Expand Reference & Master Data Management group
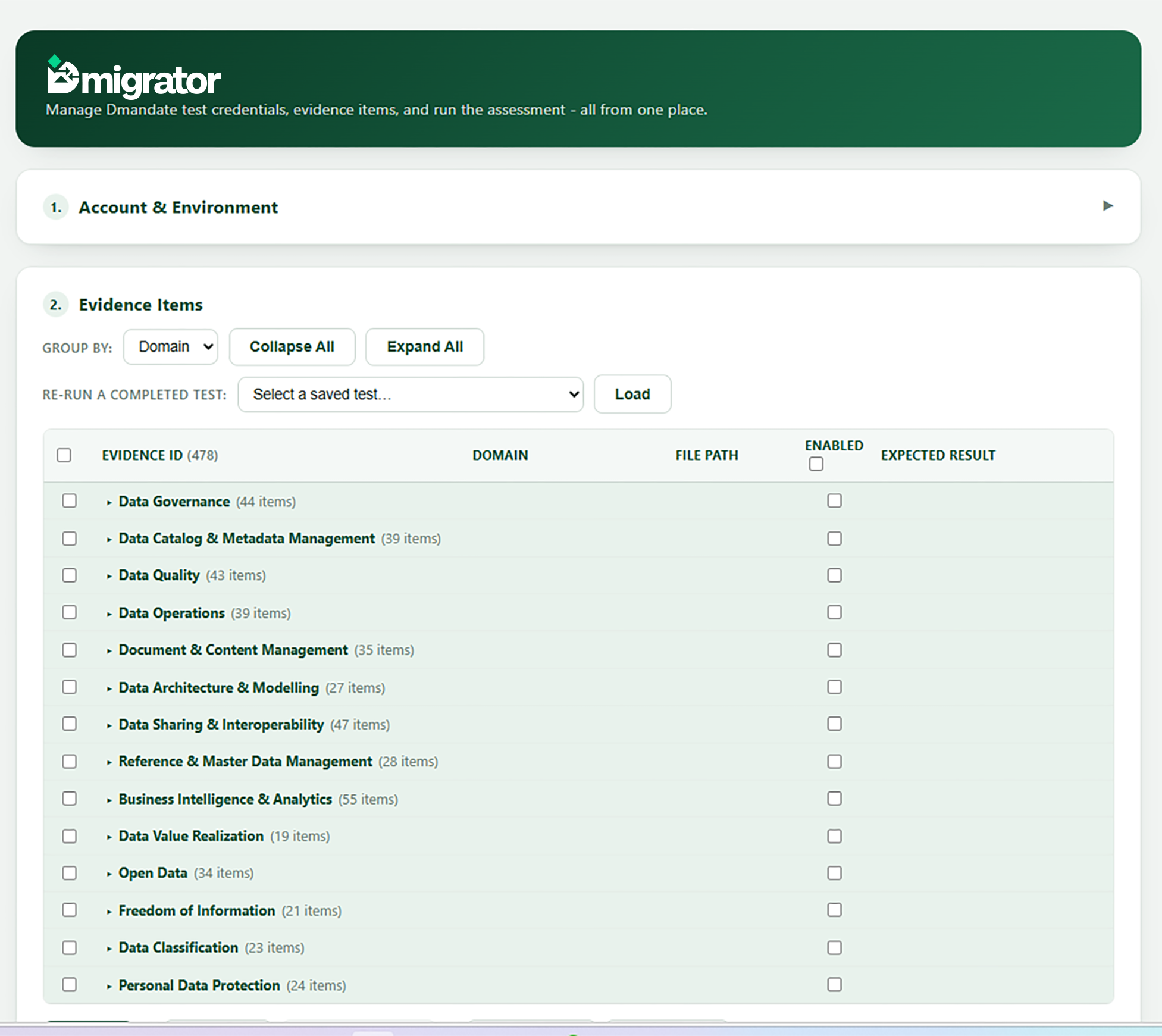The height and width of the screenshot is (1036, 1162). pyautogui.click(x=109, y=763)
